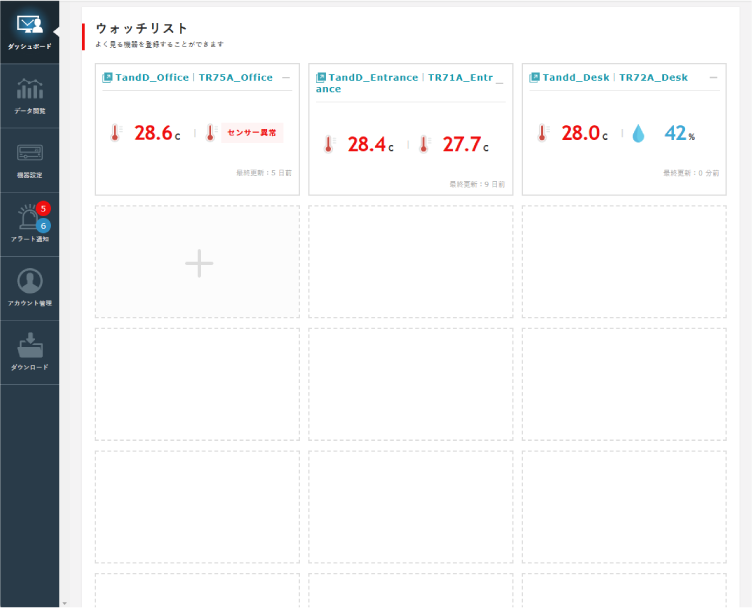The image size is (752, 608).
Task: Open the TandD_Entrance TR71A_Entrance title link
Action: pyautogui.click(x=409, y=82)
